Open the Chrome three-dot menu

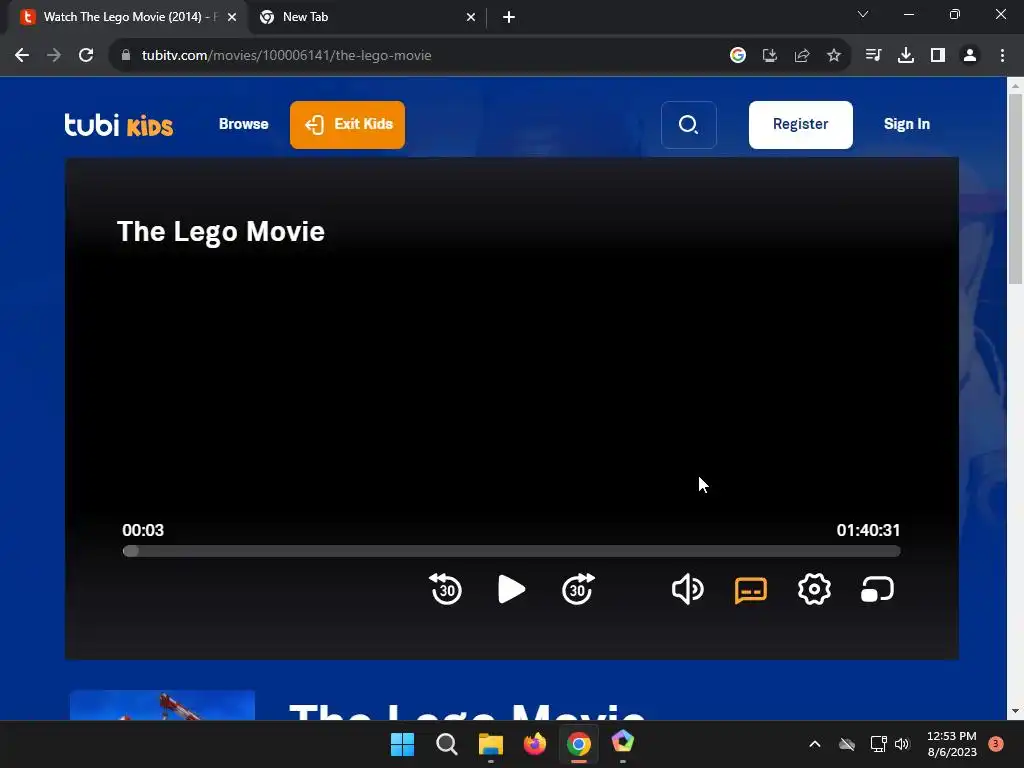pyautogui.click(x=1002, y=56)
